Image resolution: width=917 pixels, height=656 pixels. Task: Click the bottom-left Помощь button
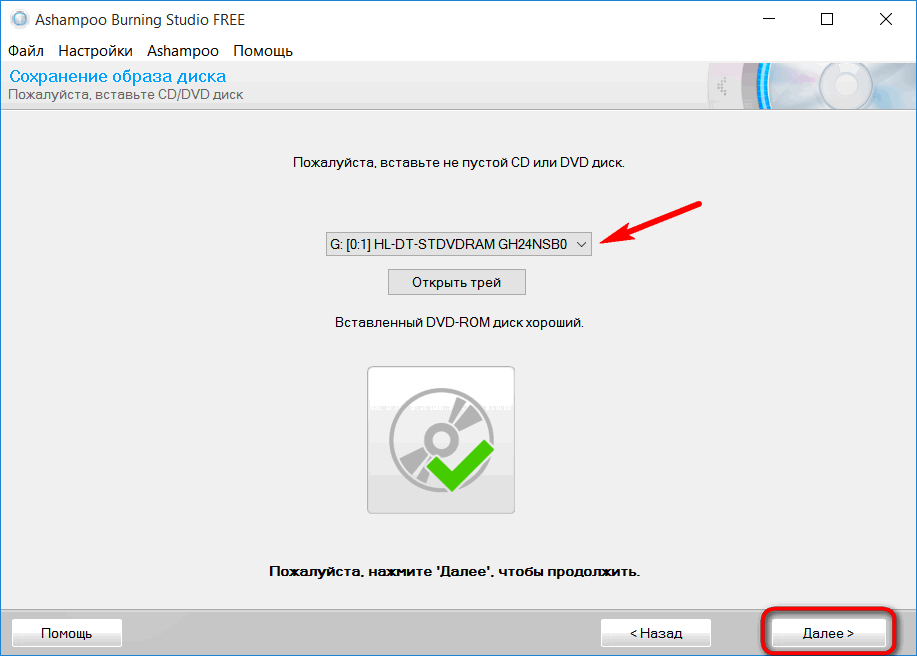pos(67,633)
